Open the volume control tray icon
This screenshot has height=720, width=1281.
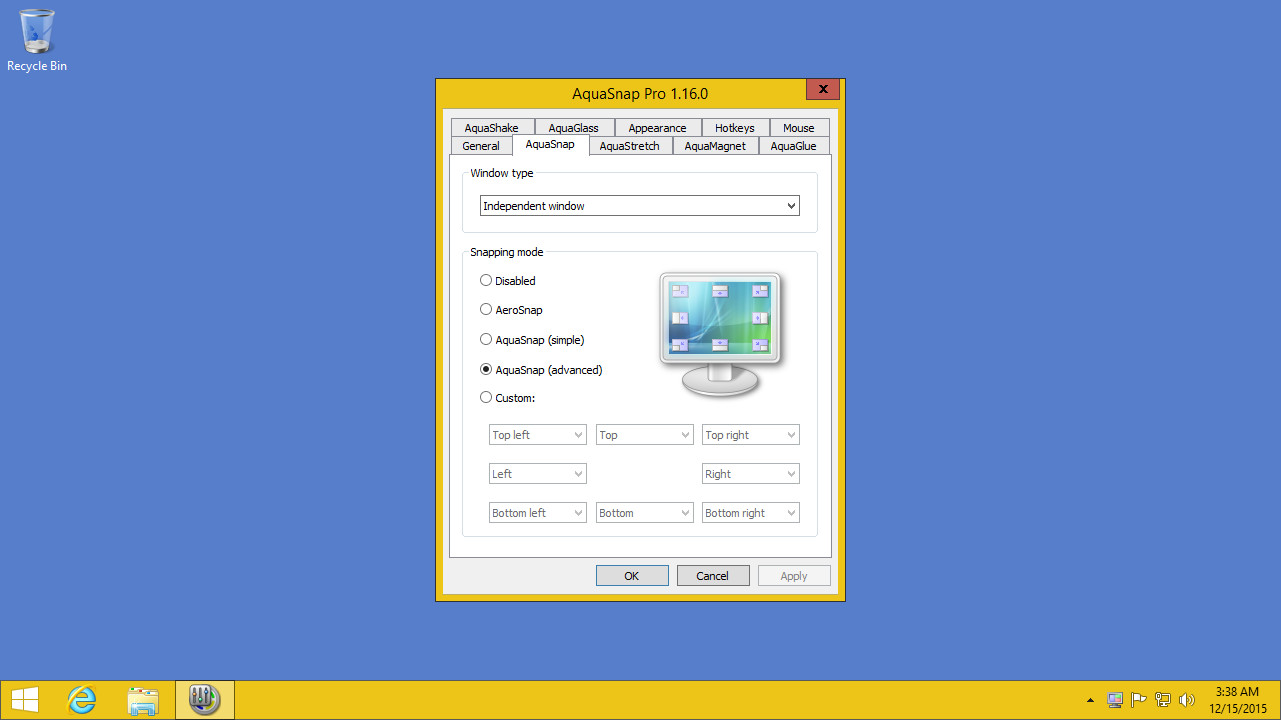click(x=1186, y=699)
